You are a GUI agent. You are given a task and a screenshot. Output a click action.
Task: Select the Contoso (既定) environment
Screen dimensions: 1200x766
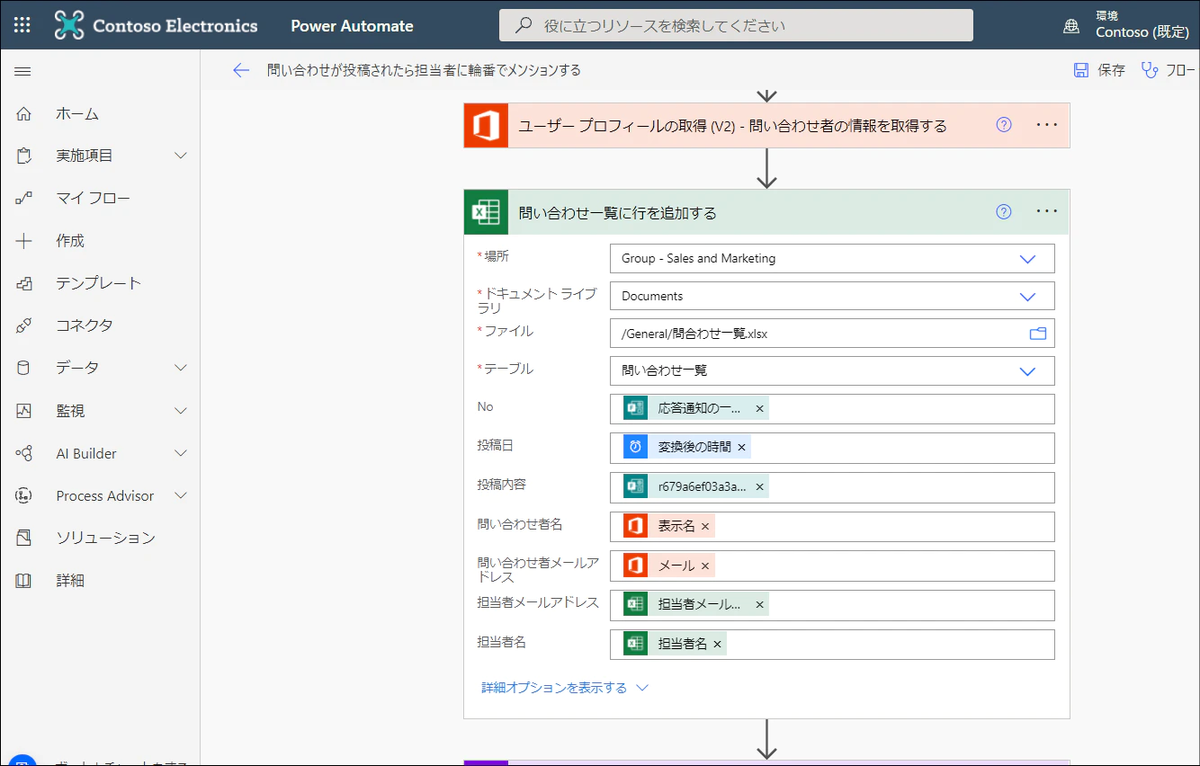tap(1142, 33)
